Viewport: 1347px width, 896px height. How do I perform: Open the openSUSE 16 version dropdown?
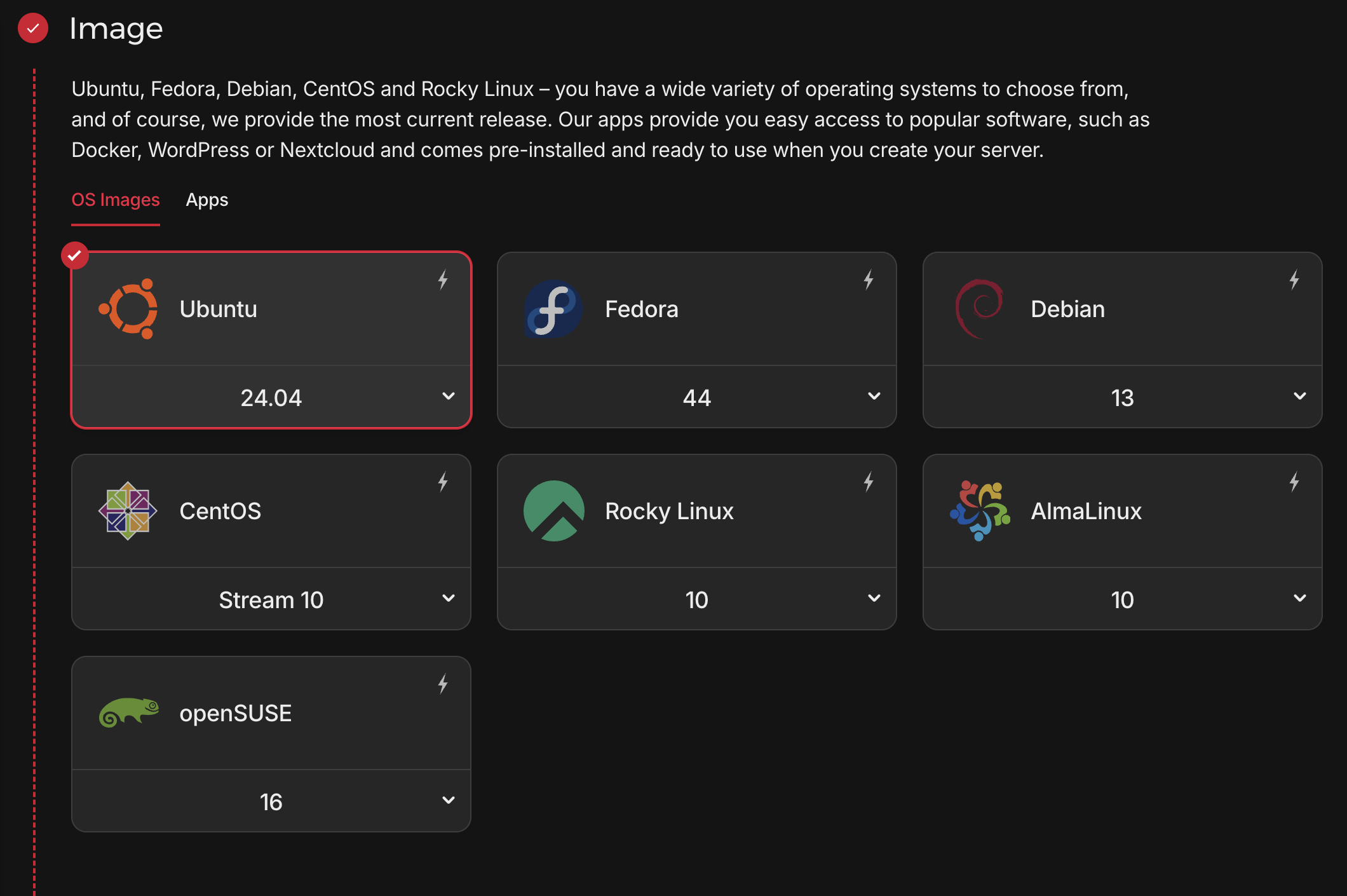(x=271, y=801)
